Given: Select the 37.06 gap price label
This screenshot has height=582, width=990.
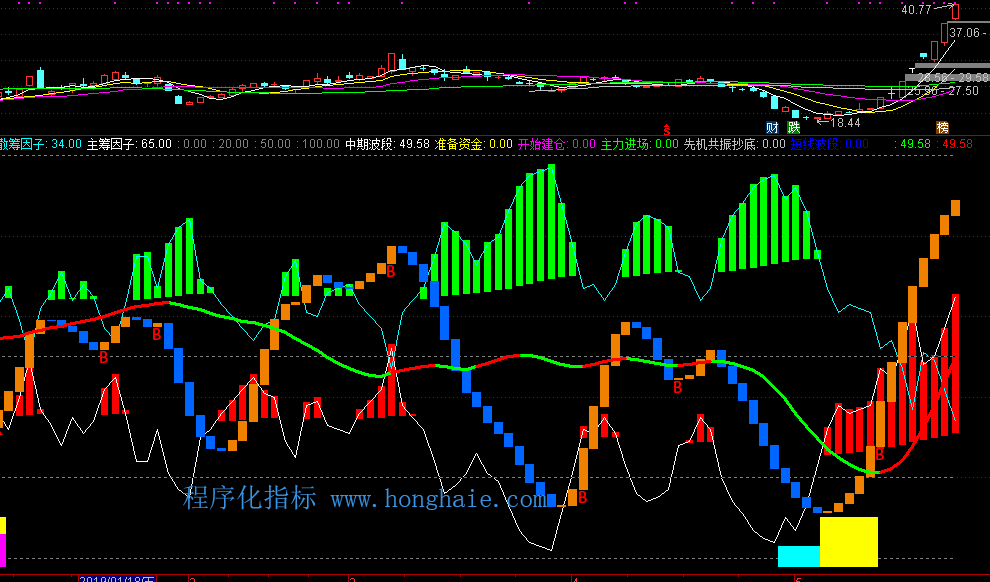Looking at the screenshot, I should [x=967, y=33].
